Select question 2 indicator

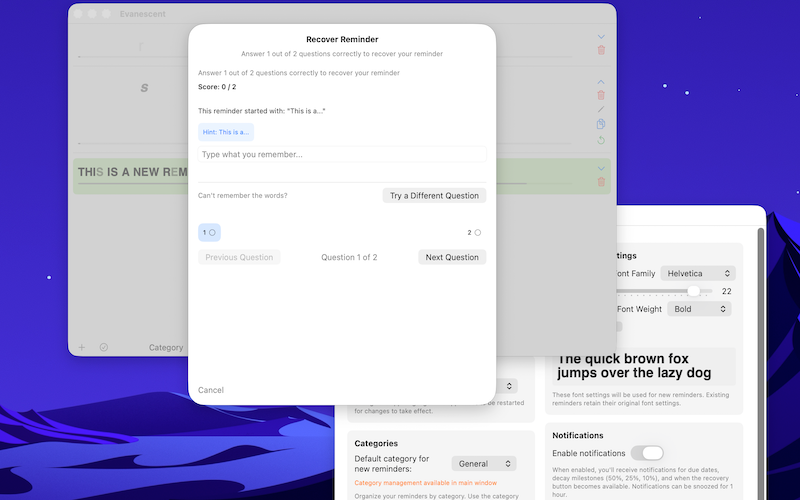(474, 232)
